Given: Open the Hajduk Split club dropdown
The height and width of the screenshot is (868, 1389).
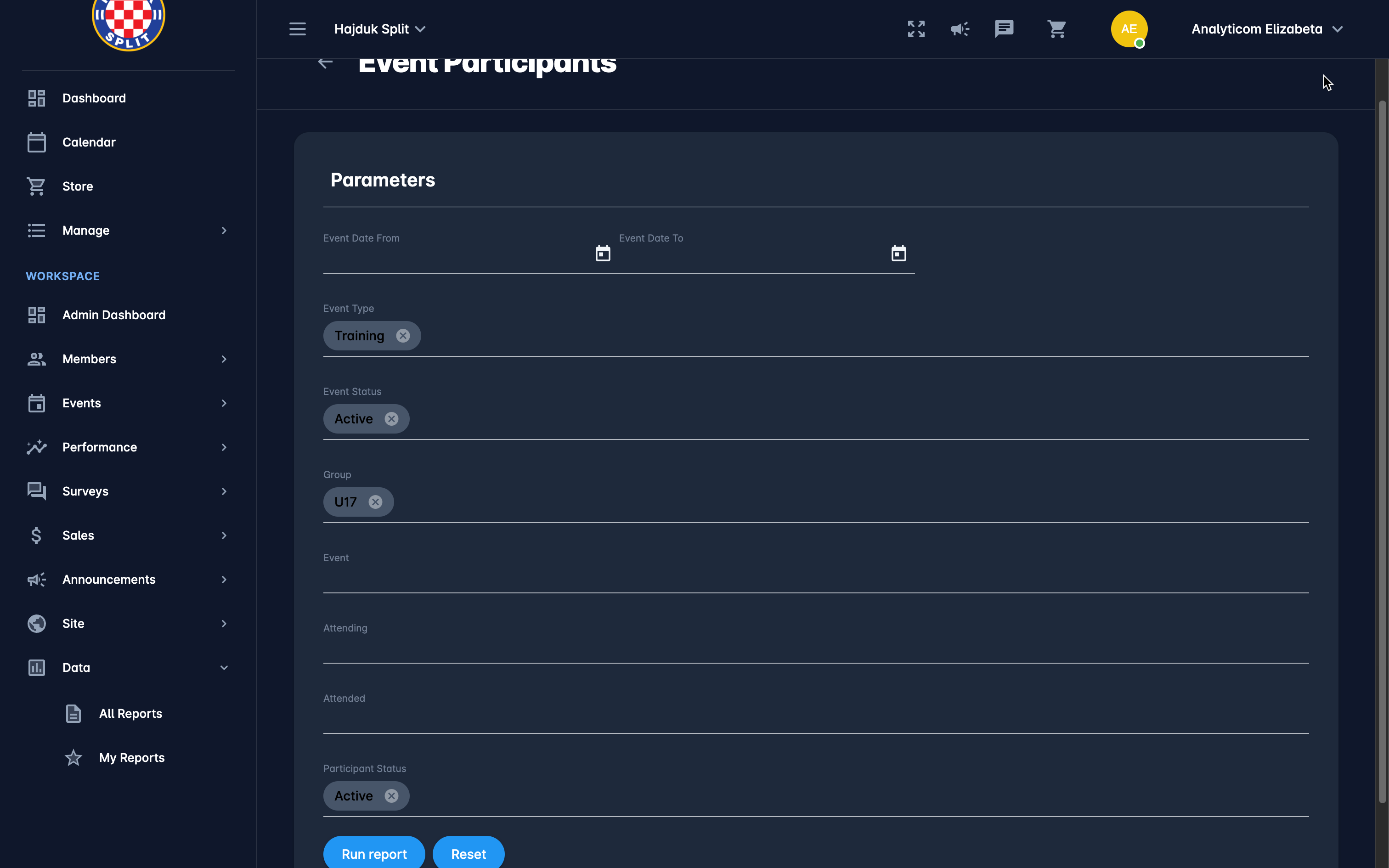Looking at the screenshot, I should point(379,28).
